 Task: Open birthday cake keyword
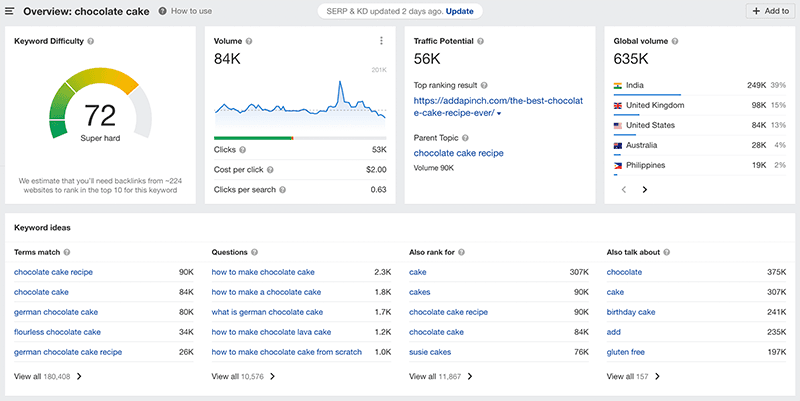(631, 312)
